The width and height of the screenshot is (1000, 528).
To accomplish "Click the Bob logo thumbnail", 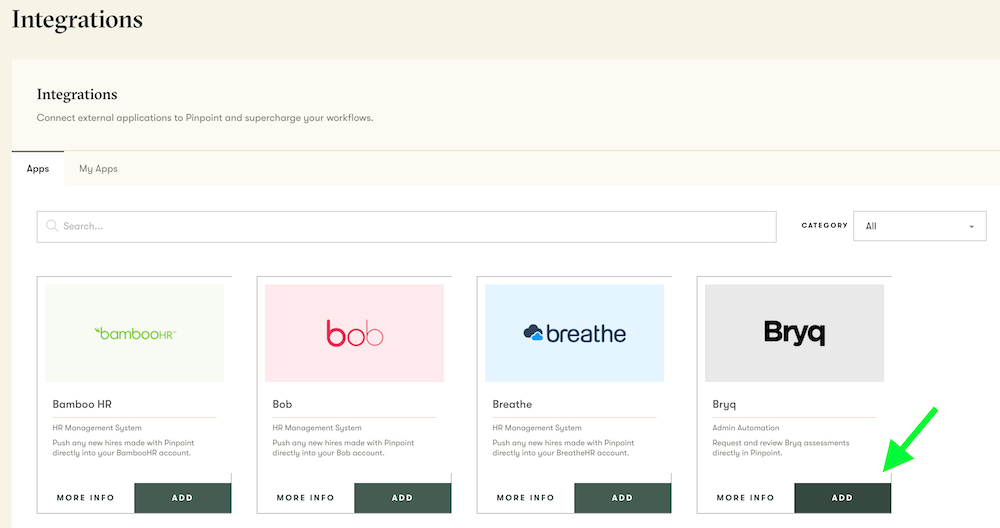I will [x=354, y=333].
